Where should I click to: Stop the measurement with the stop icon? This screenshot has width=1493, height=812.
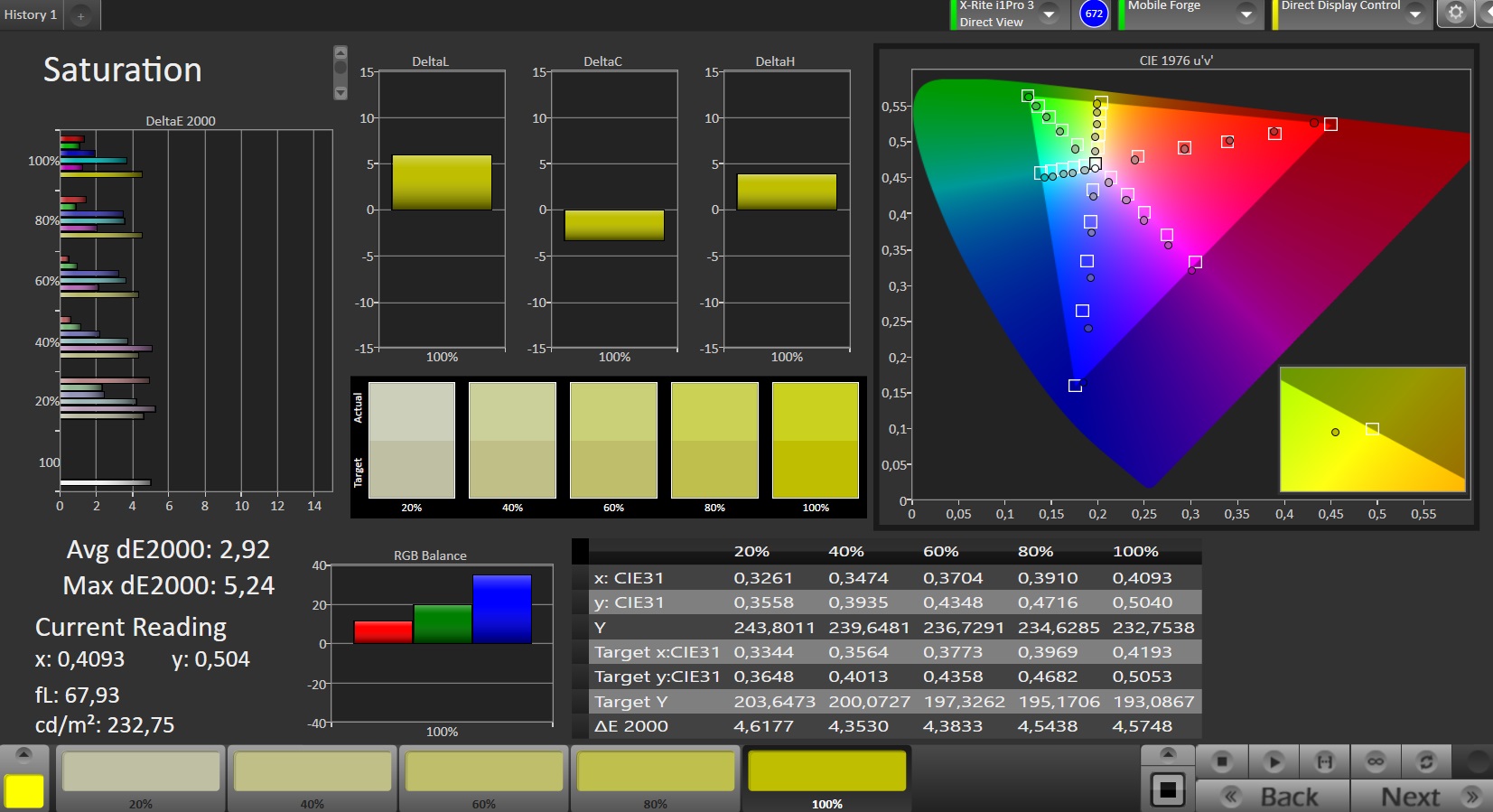pos(1221,761)
